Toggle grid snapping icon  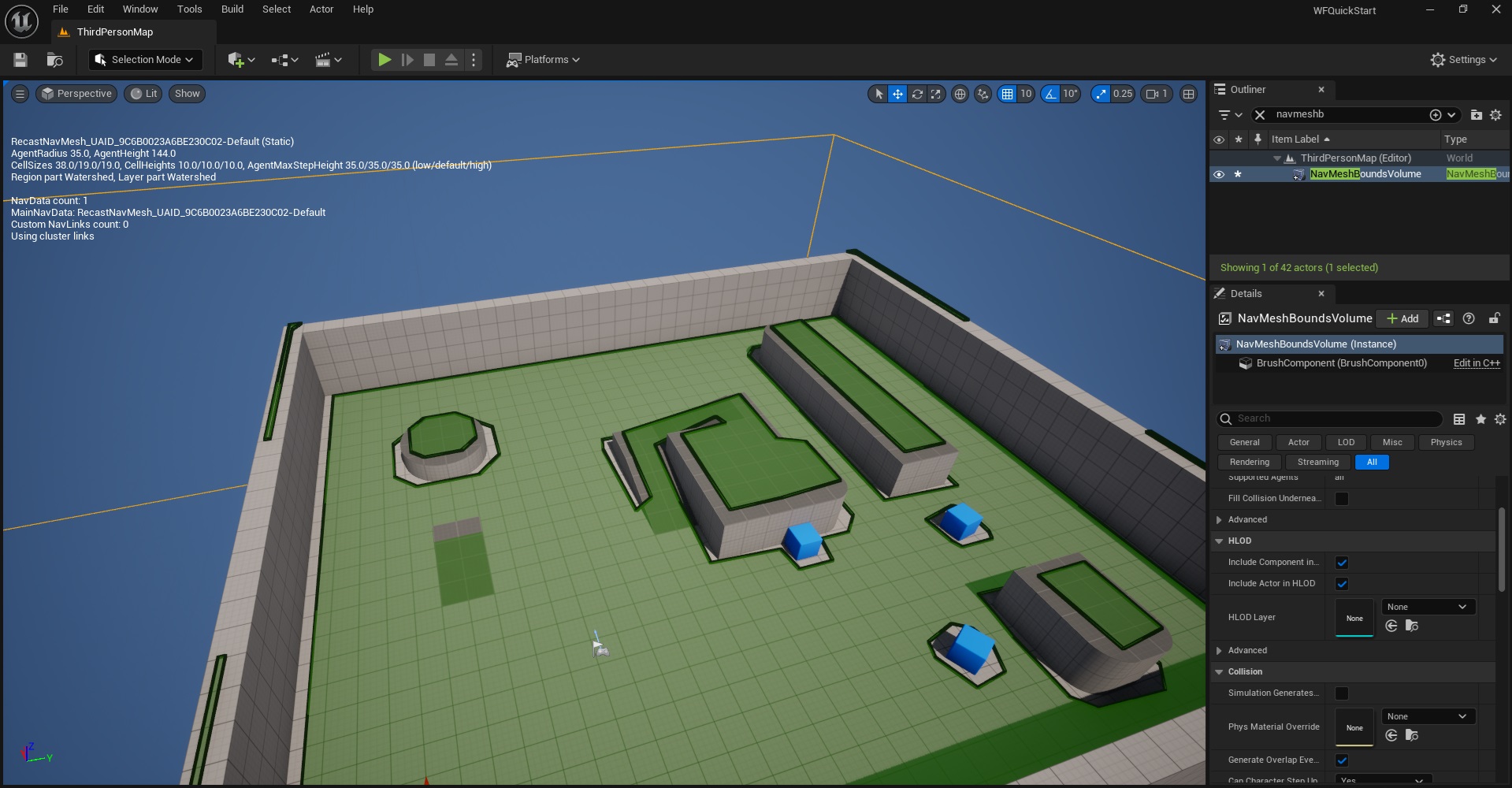click(1007, 94)
